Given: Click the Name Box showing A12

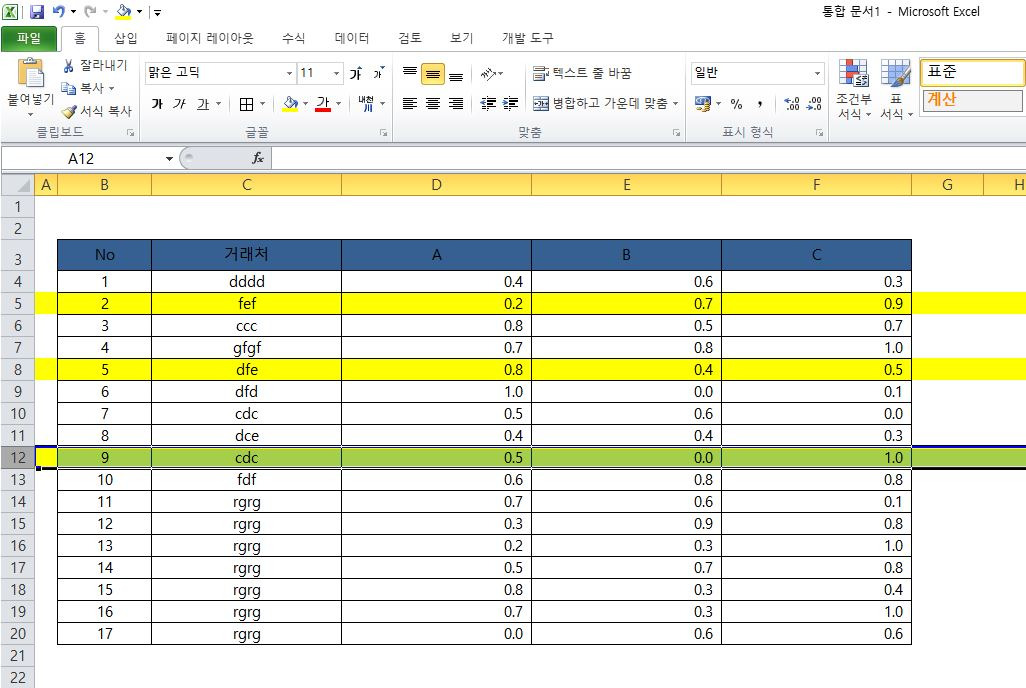Looking at the screenshot, I should click(x=81, y=158).
